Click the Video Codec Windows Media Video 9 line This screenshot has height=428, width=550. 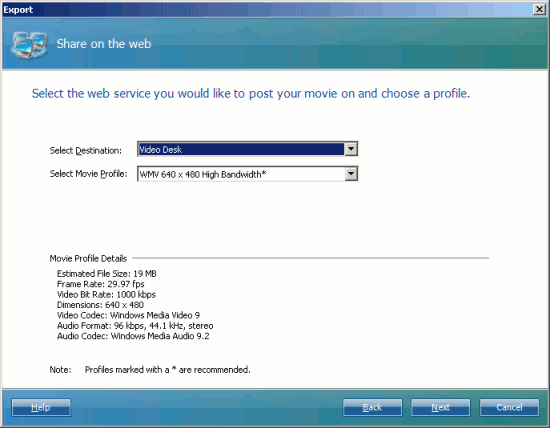click(x=128, y=315)
